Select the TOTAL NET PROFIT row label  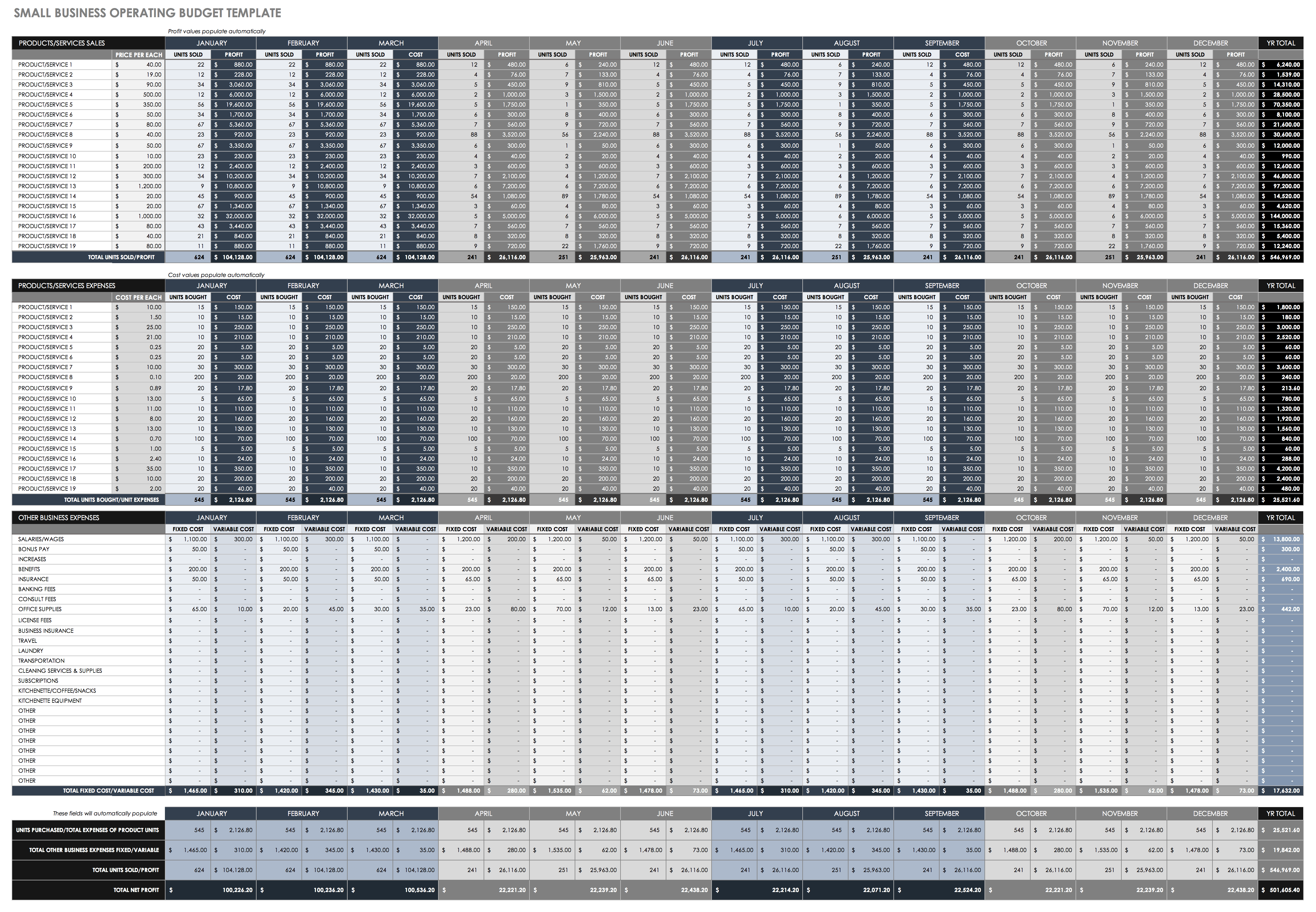[89, 890]
